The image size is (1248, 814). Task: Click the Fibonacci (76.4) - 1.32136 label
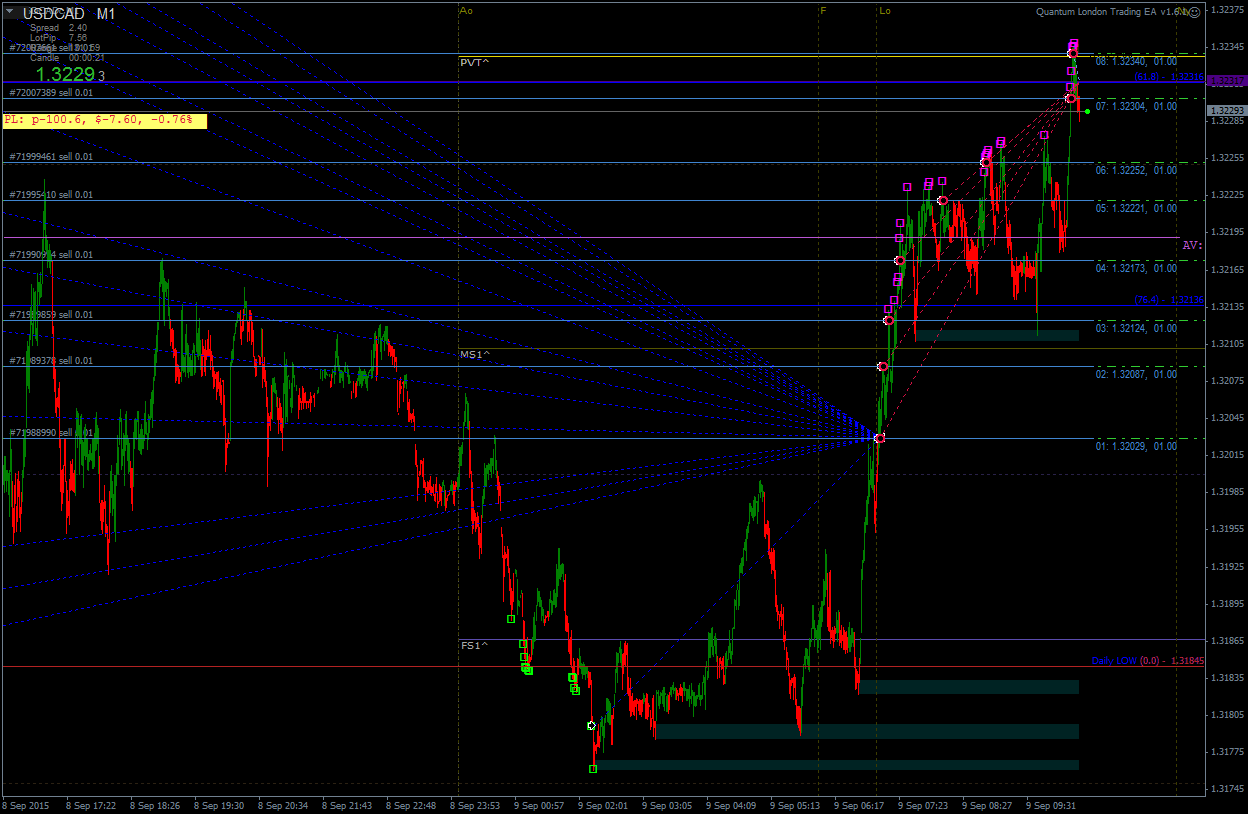1168,299
